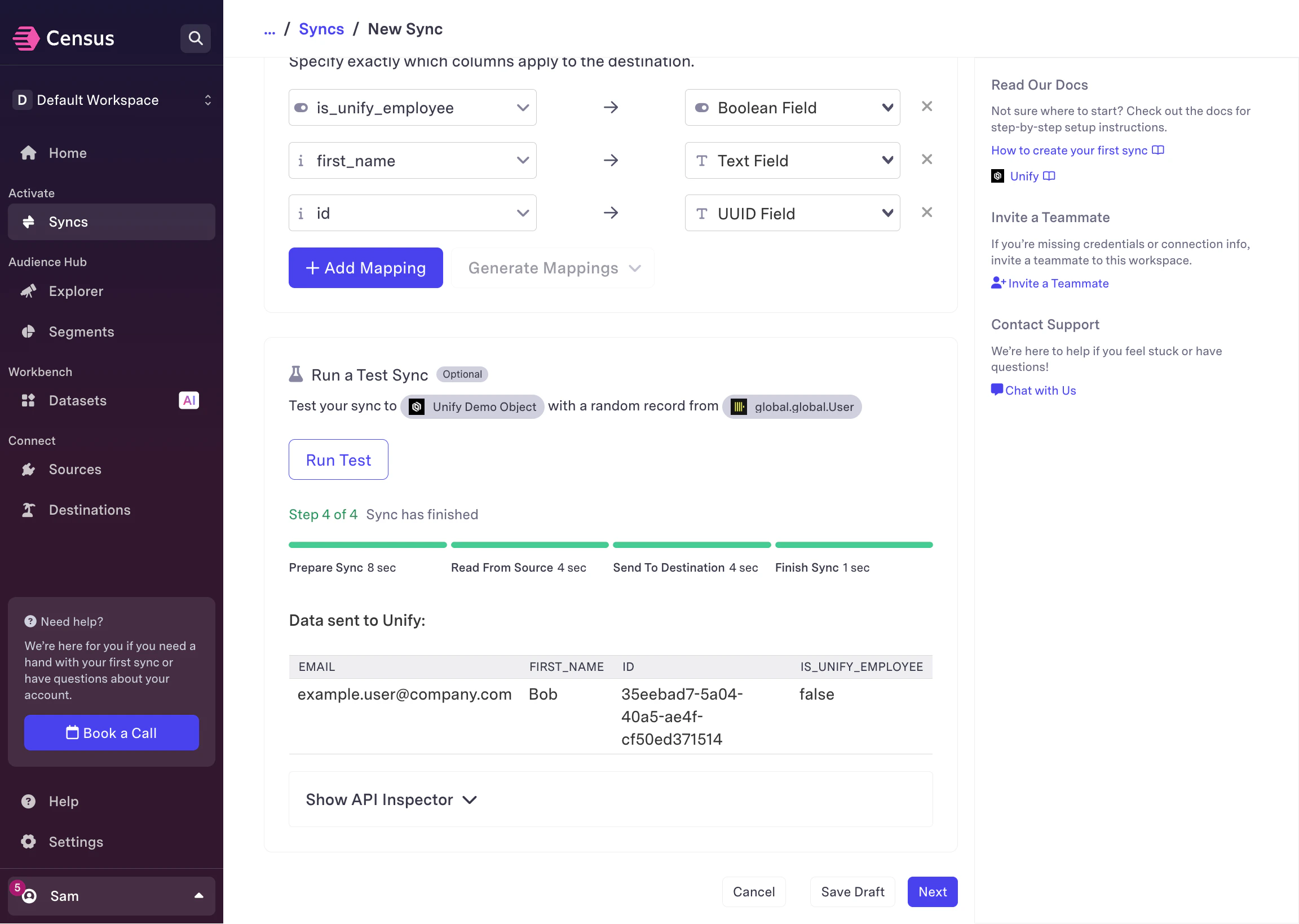Click the search magnifier icon in sidebar
This screenshot has height=924, width=1299.
(195, 38)
